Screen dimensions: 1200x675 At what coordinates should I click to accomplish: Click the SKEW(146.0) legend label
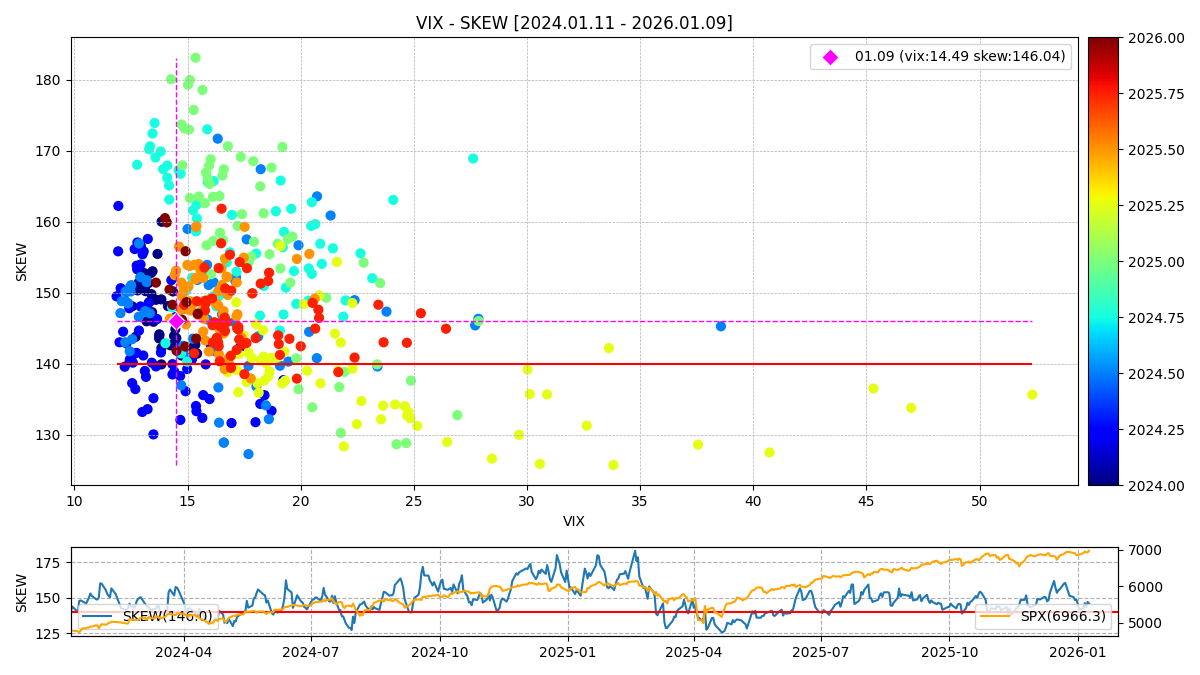point(167,616)
